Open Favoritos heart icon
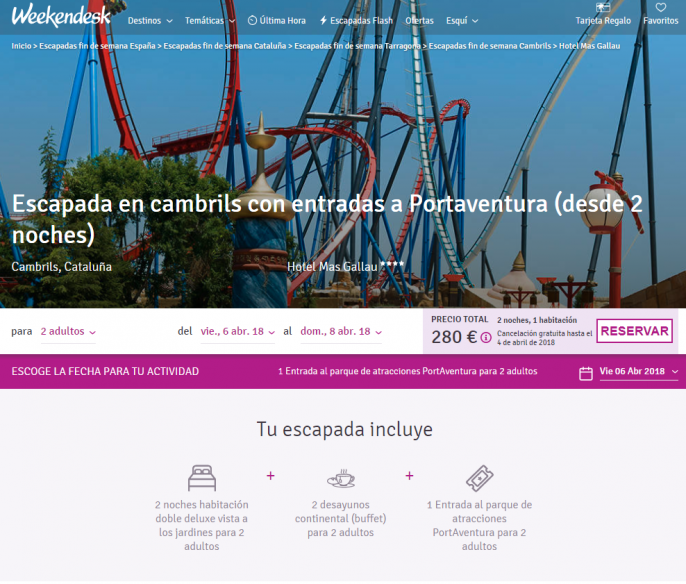Image resolution: width=686 pixels, height=584 pixels. click(660, 8)
